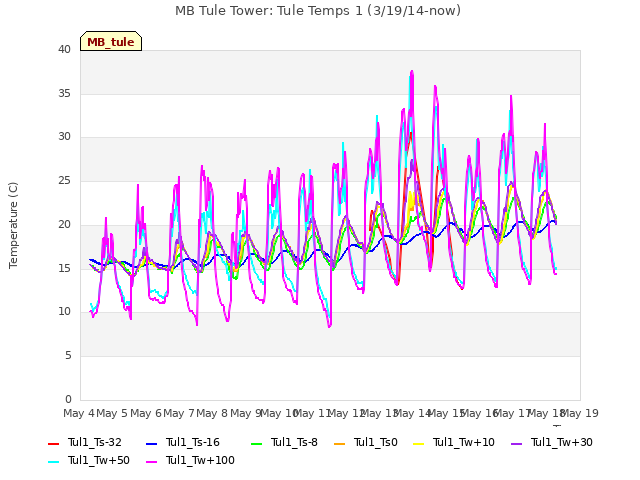640x480 pixels.
Task: Click the 30 y-axis tick label
Action: [x=64, y=137]
